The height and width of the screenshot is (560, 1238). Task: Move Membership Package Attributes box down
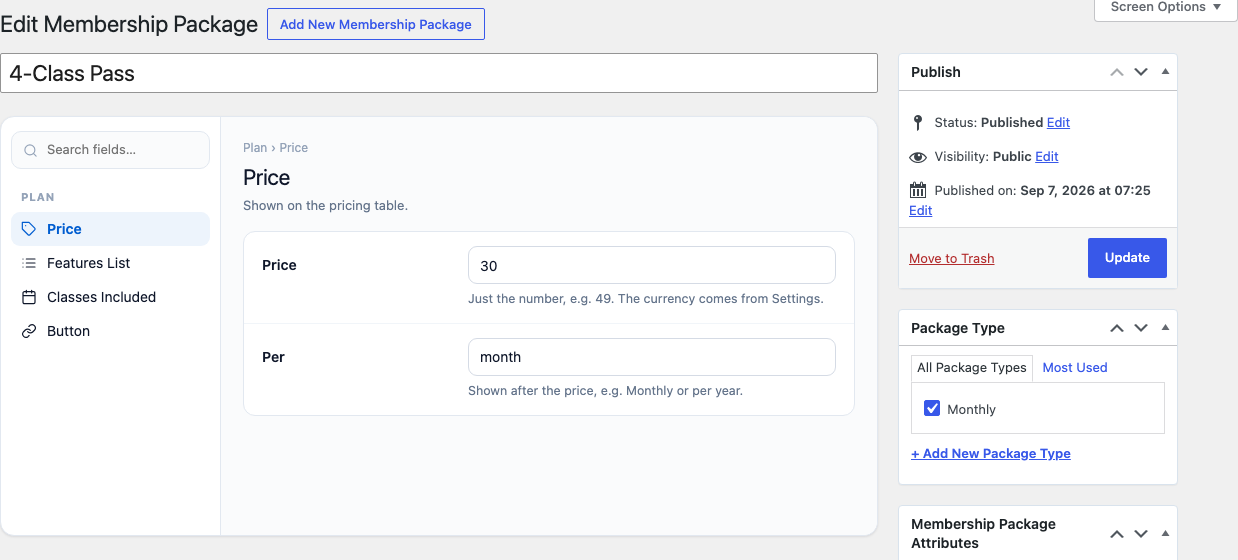(1141, 534)
